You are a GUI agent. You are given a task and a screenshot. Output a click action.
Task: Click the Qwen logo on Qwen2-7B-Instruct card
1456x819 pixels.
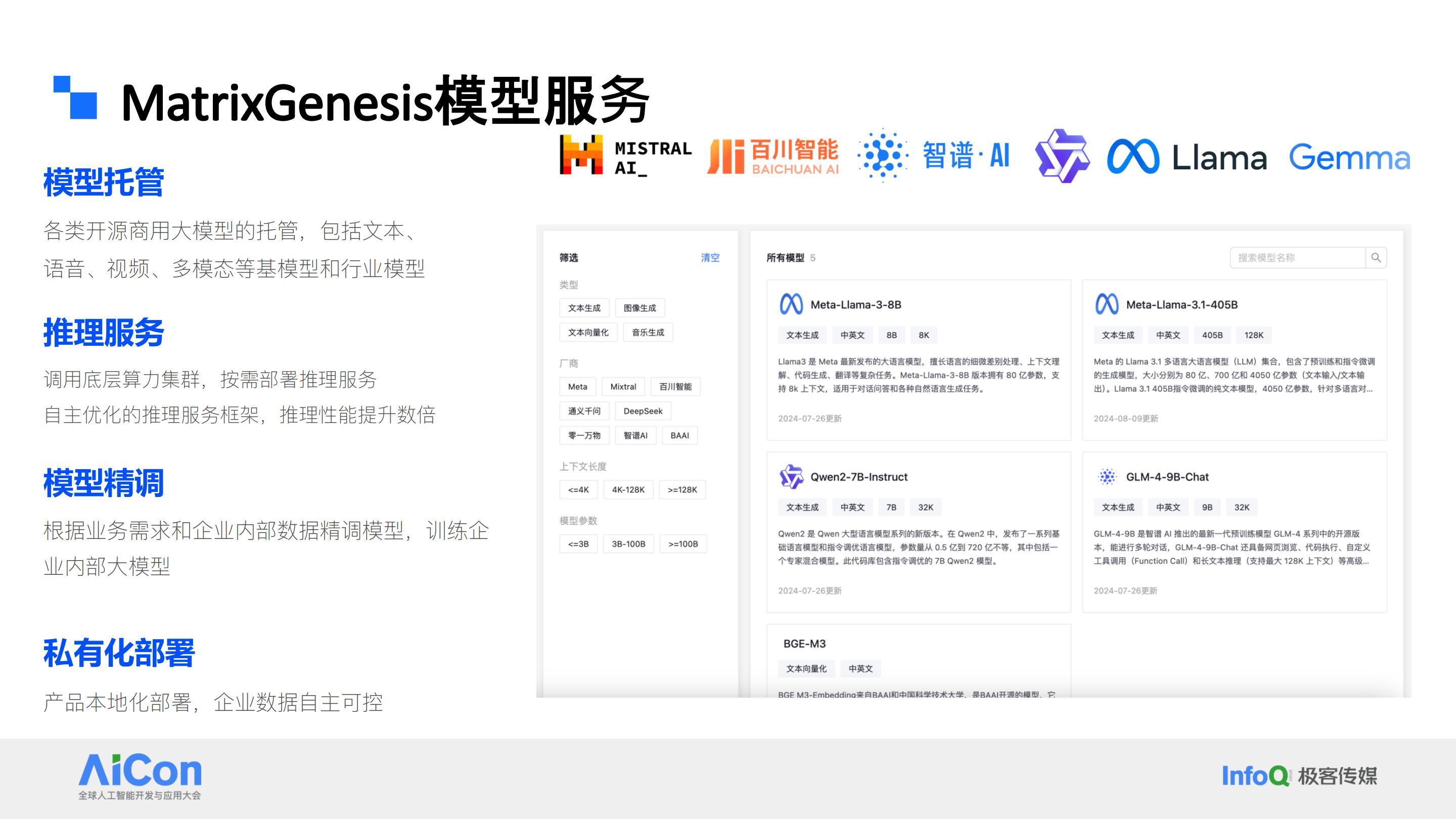click(x=791, y=476)
